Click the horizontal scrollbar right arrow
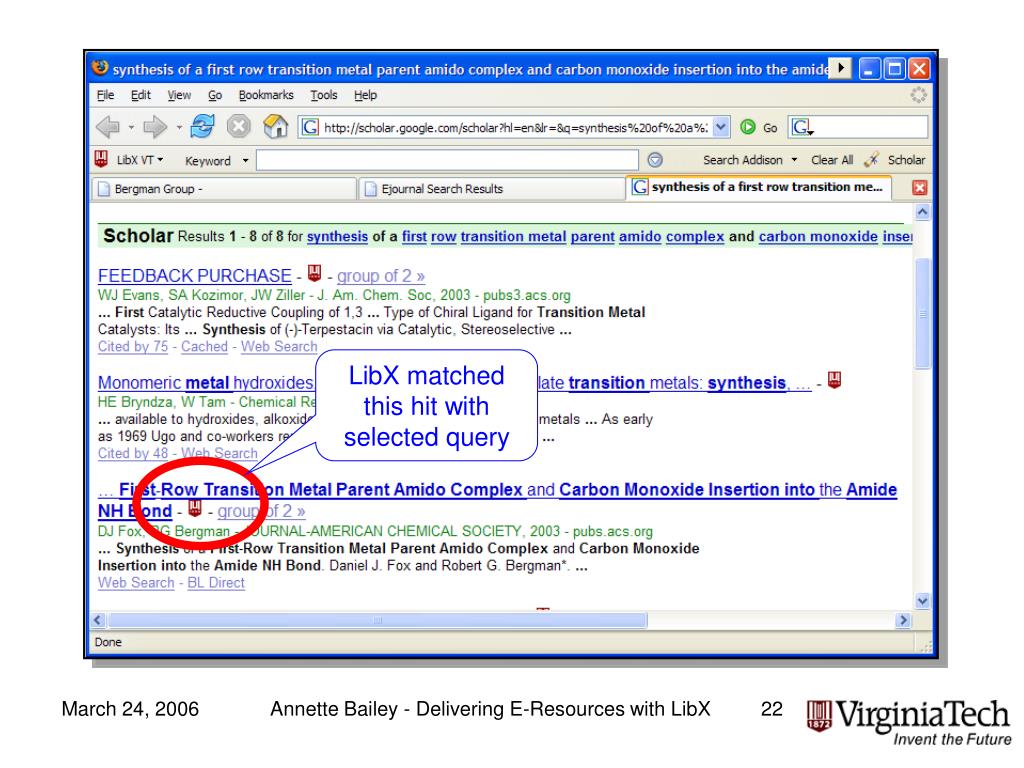The image size is (1024, 768). (903, 620)
